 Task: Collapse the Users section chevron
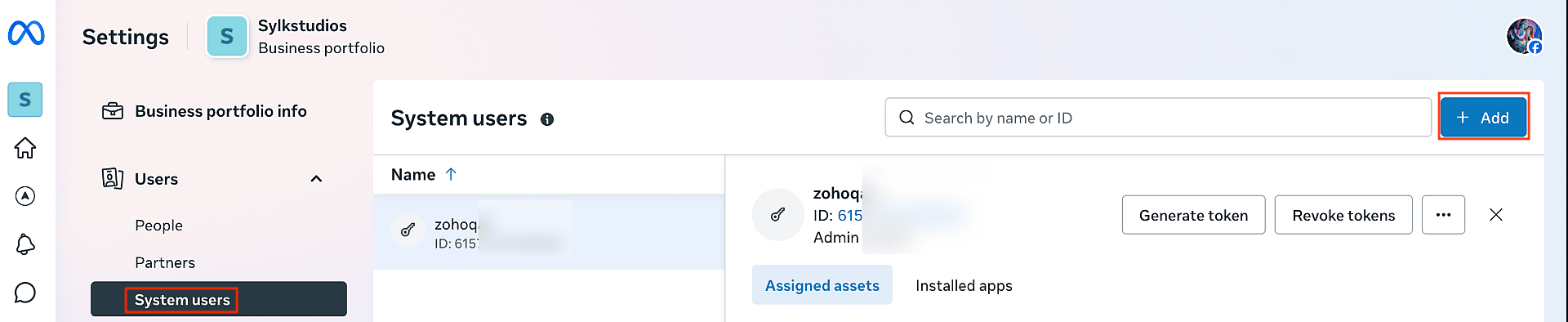click(x=317, y=179)
